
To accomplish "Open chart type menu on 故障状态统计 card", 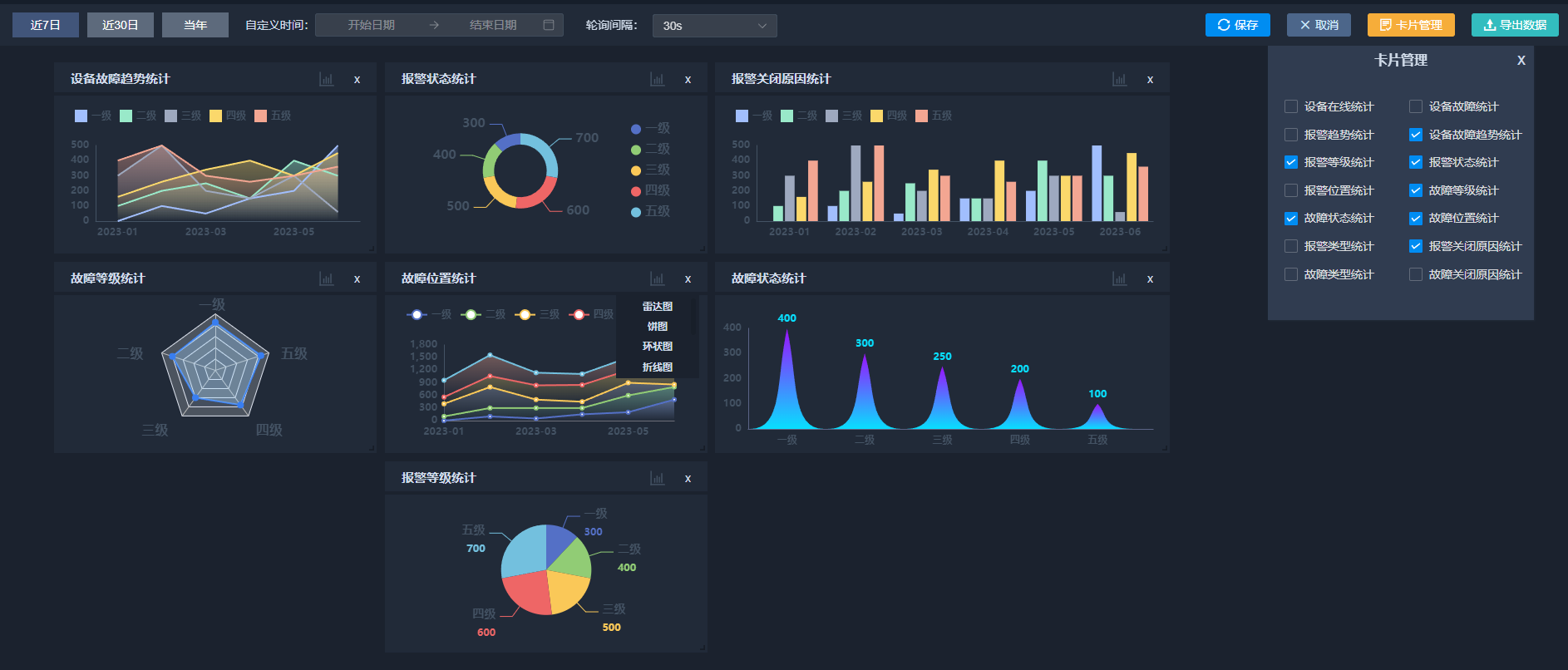I will pos(1119,279).
